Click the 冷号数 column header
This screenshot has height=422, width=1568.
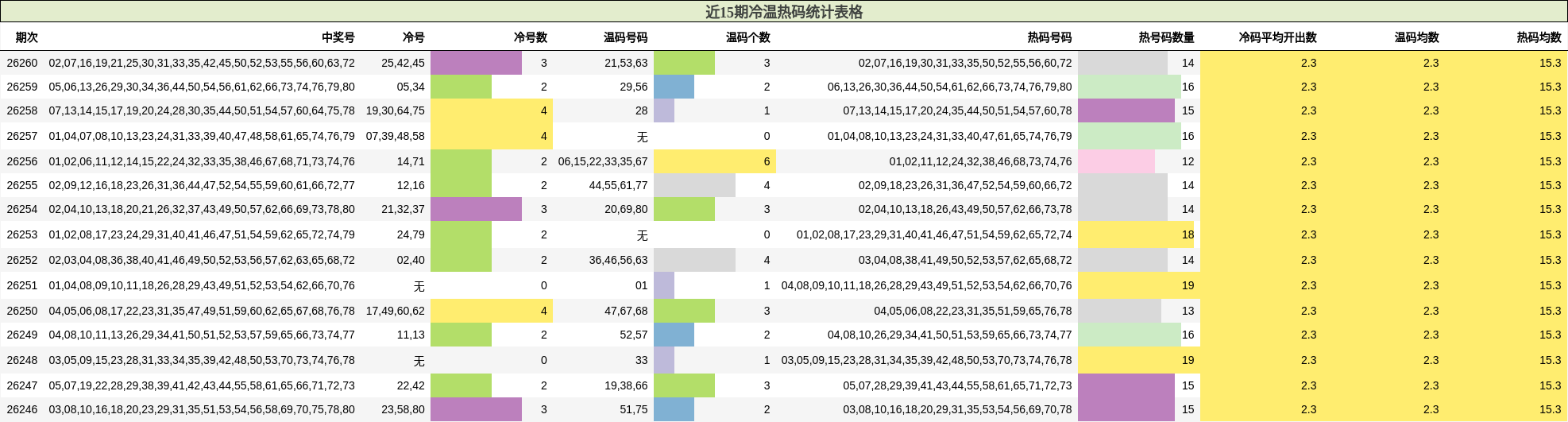pos(531,37)
